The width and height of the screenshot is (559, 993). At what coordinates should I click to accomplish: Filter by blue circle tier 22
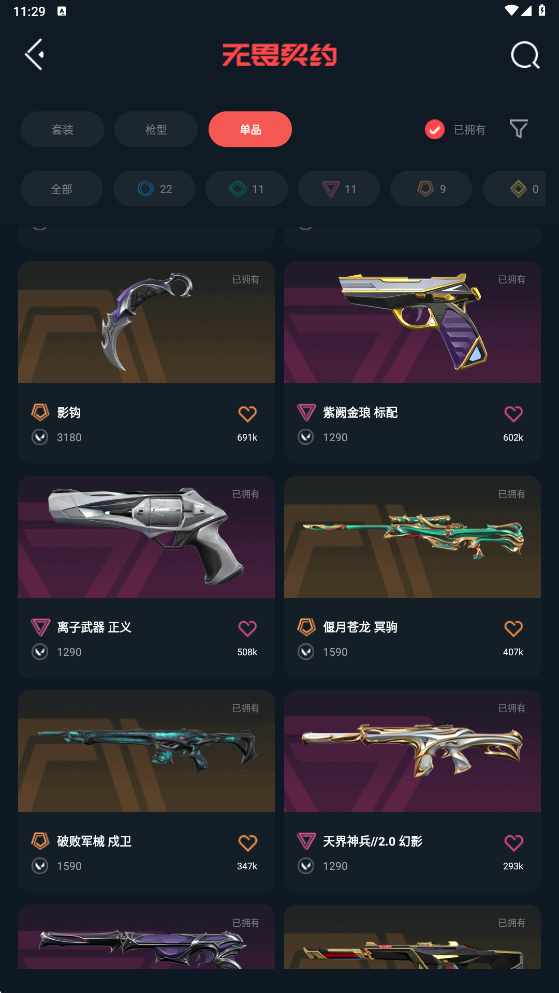tap(154, 189)
